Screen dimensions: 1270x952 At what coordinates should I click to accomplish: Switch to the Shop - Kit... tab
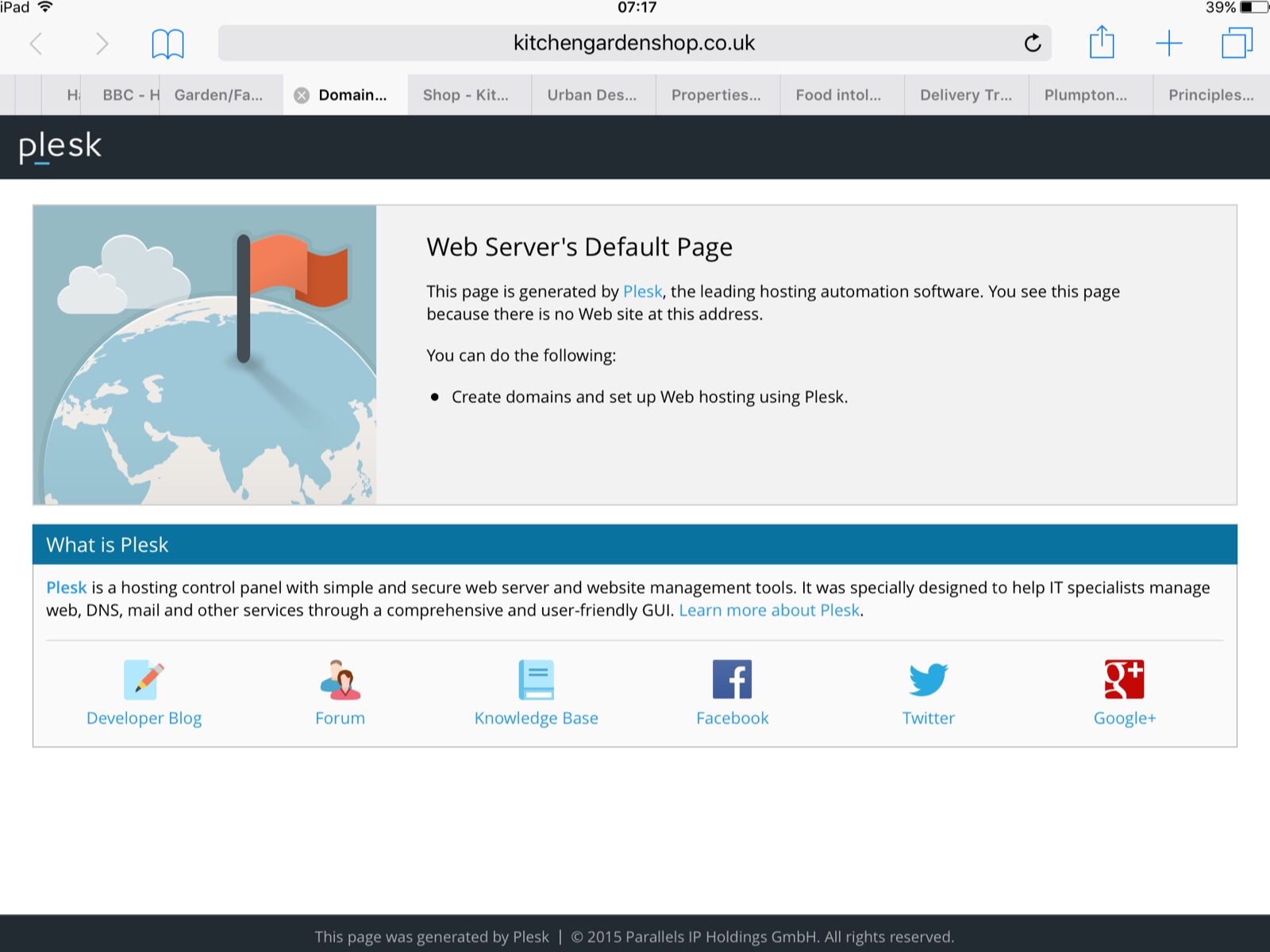click(466, 95)
